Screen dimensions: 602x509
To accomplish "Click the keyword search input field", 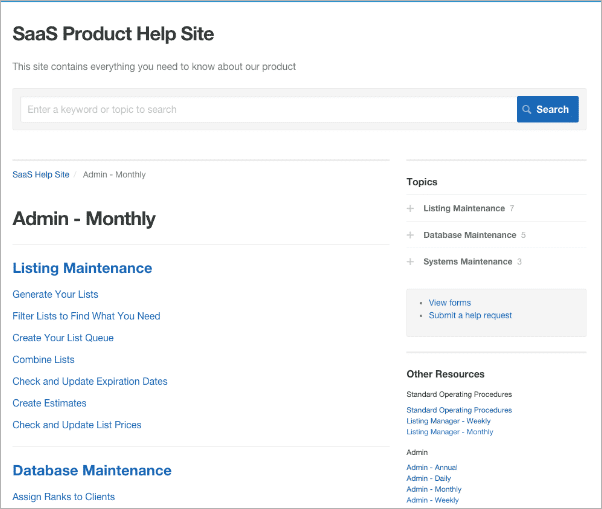I will [267, 110].
